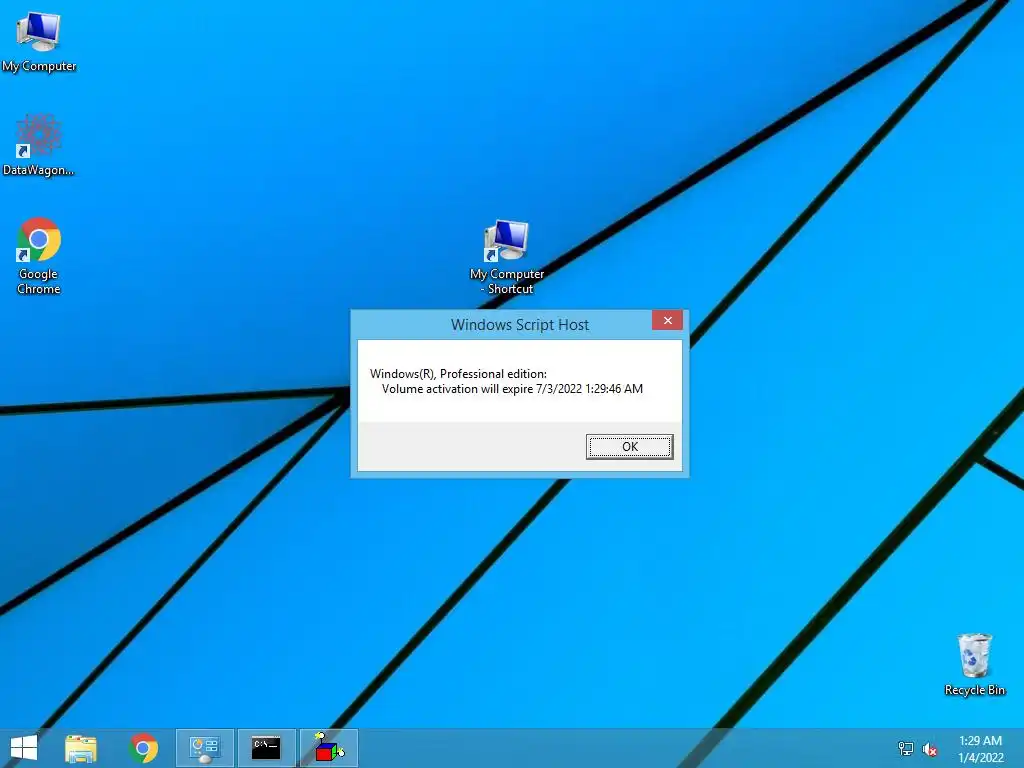This screenshot has width=1024, height=768.
Task: Select the My Computer desktop icon
Action: [x=39, y=42]
